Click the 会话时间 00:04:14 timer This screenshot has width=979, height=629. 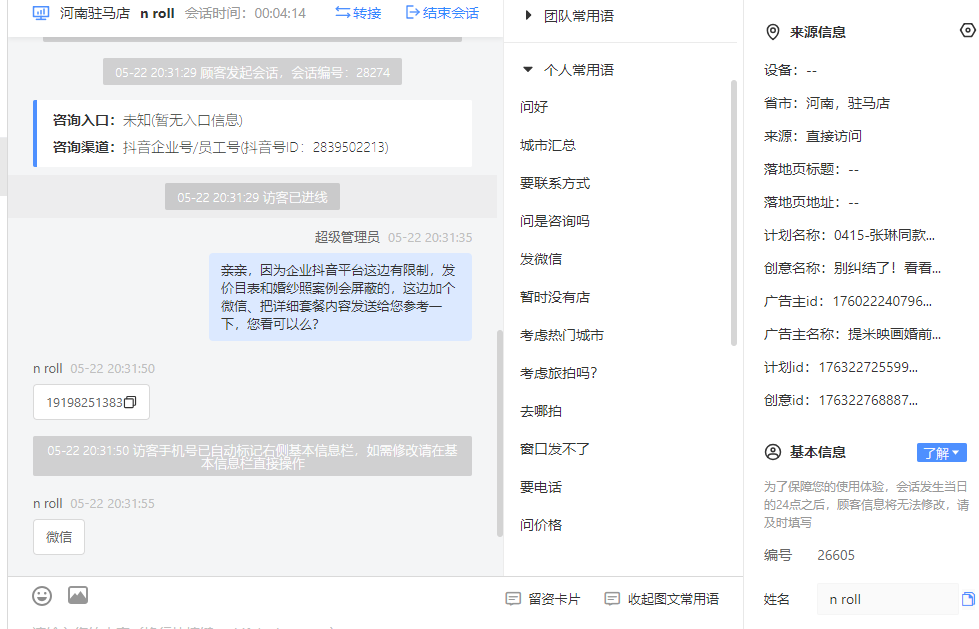[x=245, y=13]
